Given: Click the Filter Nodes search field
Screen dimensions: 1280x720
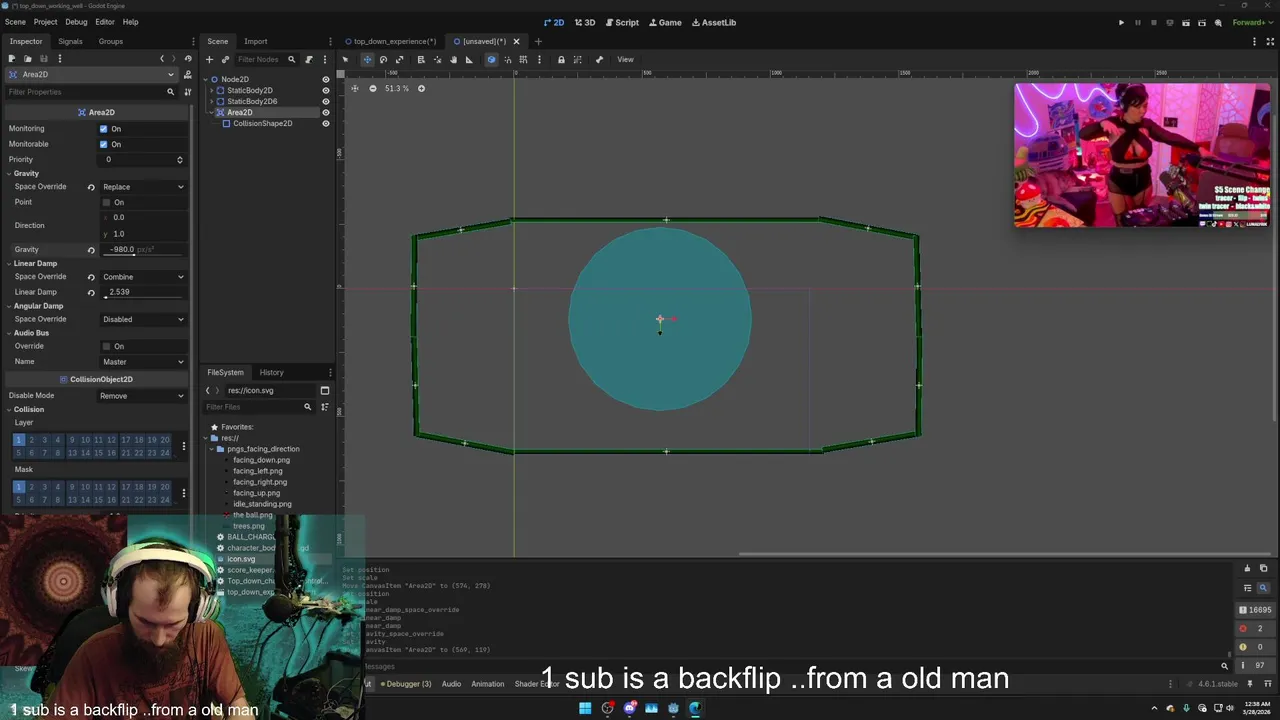Looking at the screenshot, I should [x=265, y=59].
